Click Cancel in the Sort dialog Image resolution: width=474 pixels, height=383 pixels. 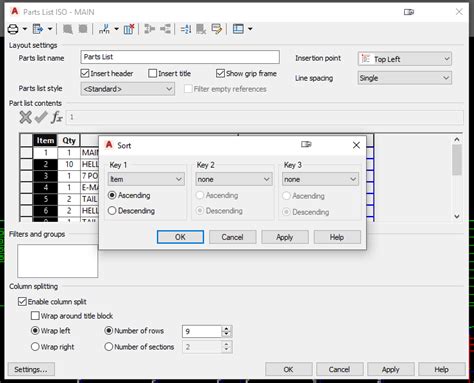(233, 237)
